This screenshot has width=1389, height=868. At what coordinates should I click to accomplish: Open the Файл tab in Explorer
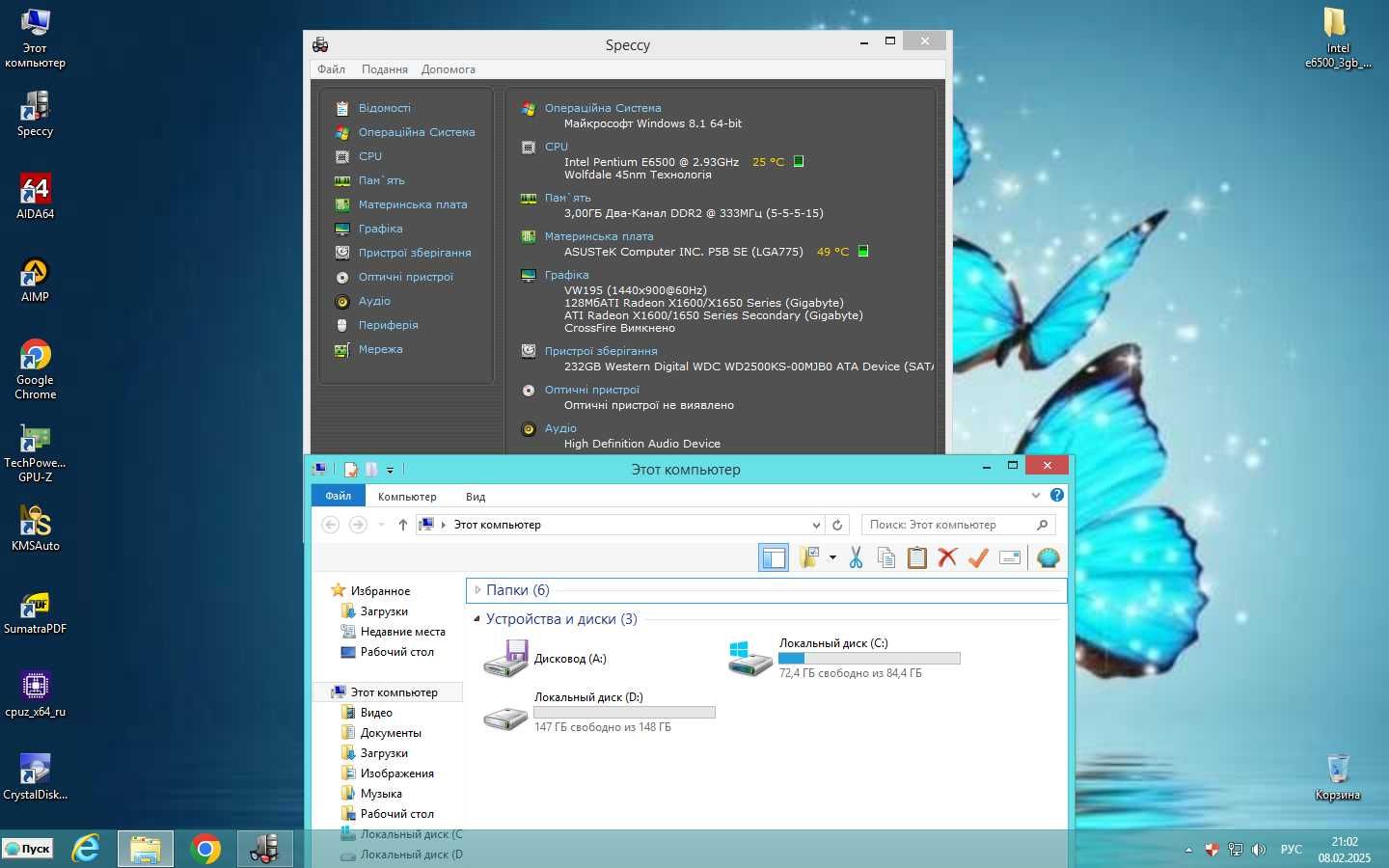click(x=338, y=496)
